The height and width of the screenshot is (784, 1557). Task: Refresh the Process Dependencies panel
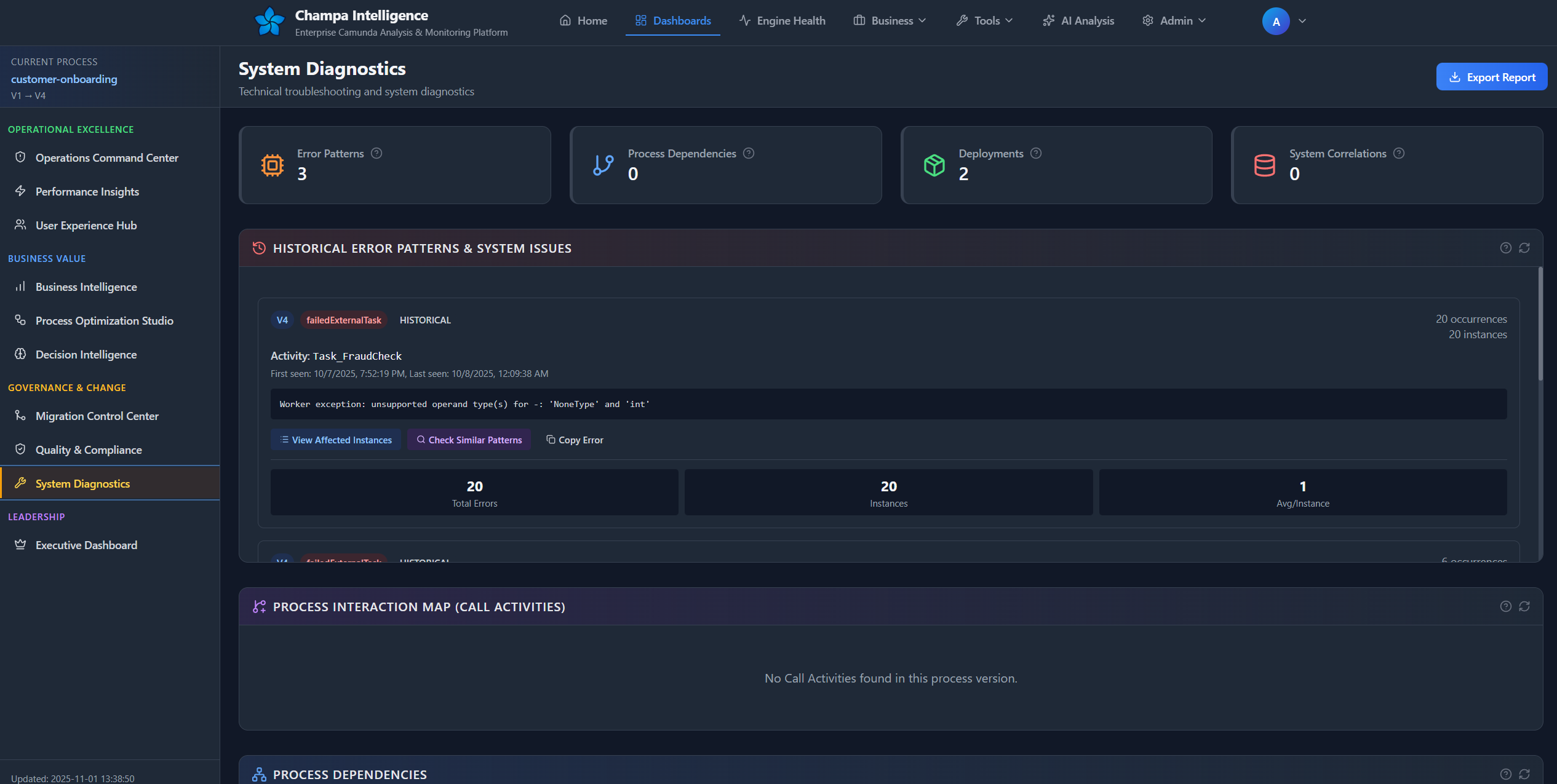click(x=1524, y=774)
